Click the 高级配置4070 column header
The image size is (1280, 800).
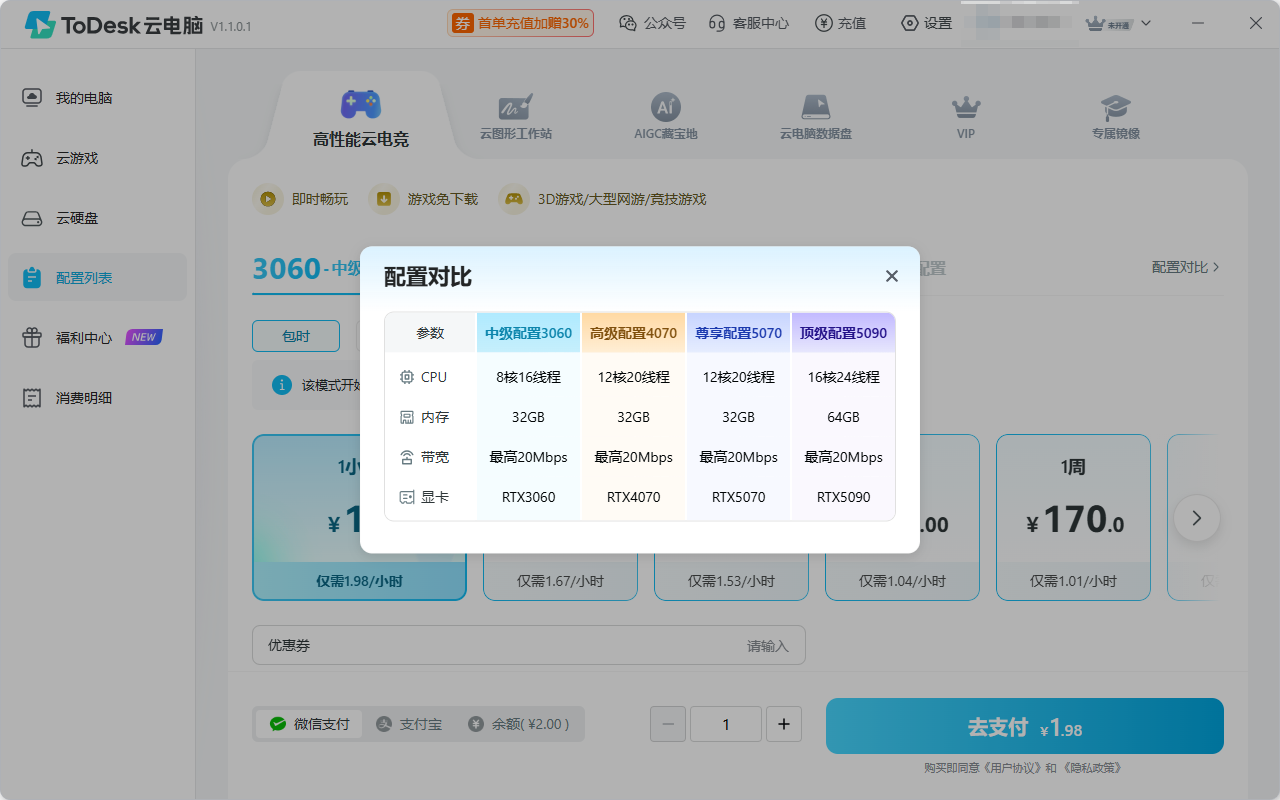click(634, 333)
